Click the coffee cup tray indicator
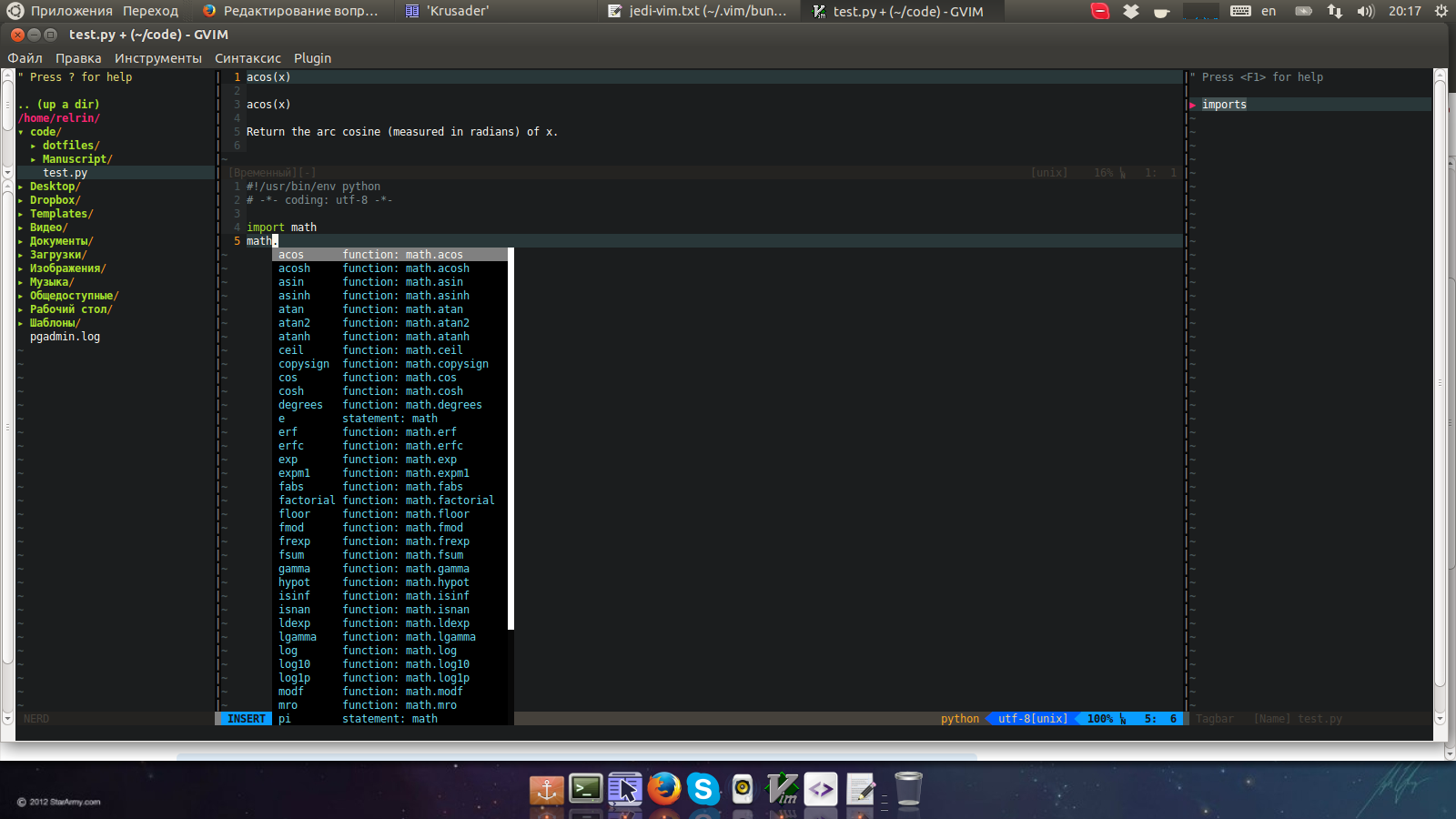 [x=1161, y=12]
